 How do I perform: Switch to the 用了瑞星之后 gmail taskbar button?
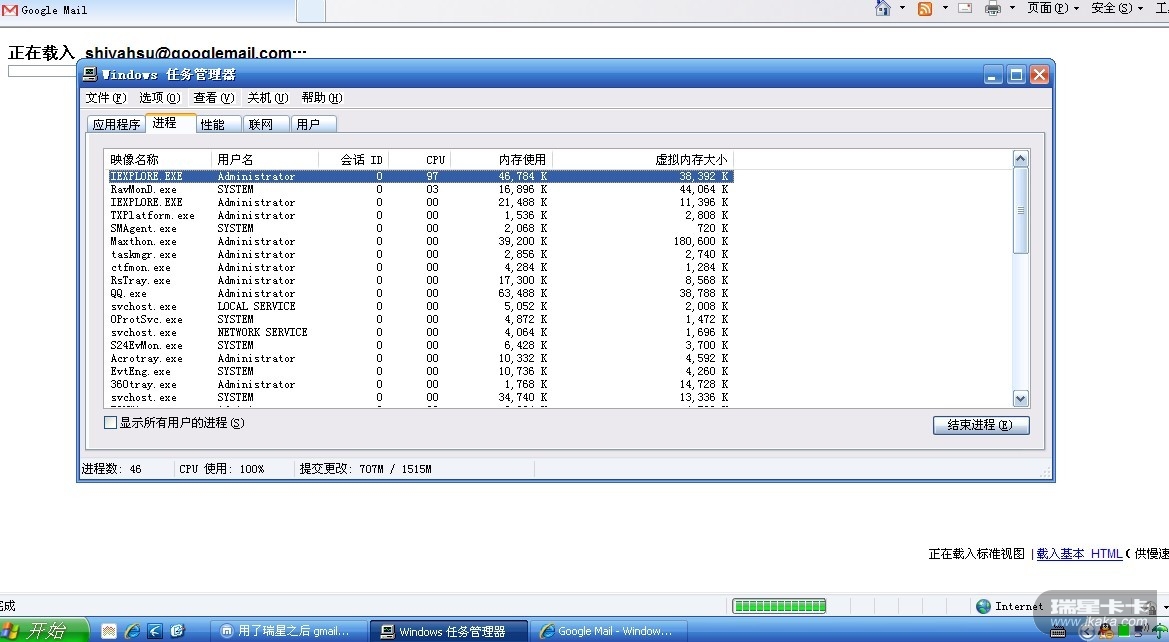click(x=289, y=631)
